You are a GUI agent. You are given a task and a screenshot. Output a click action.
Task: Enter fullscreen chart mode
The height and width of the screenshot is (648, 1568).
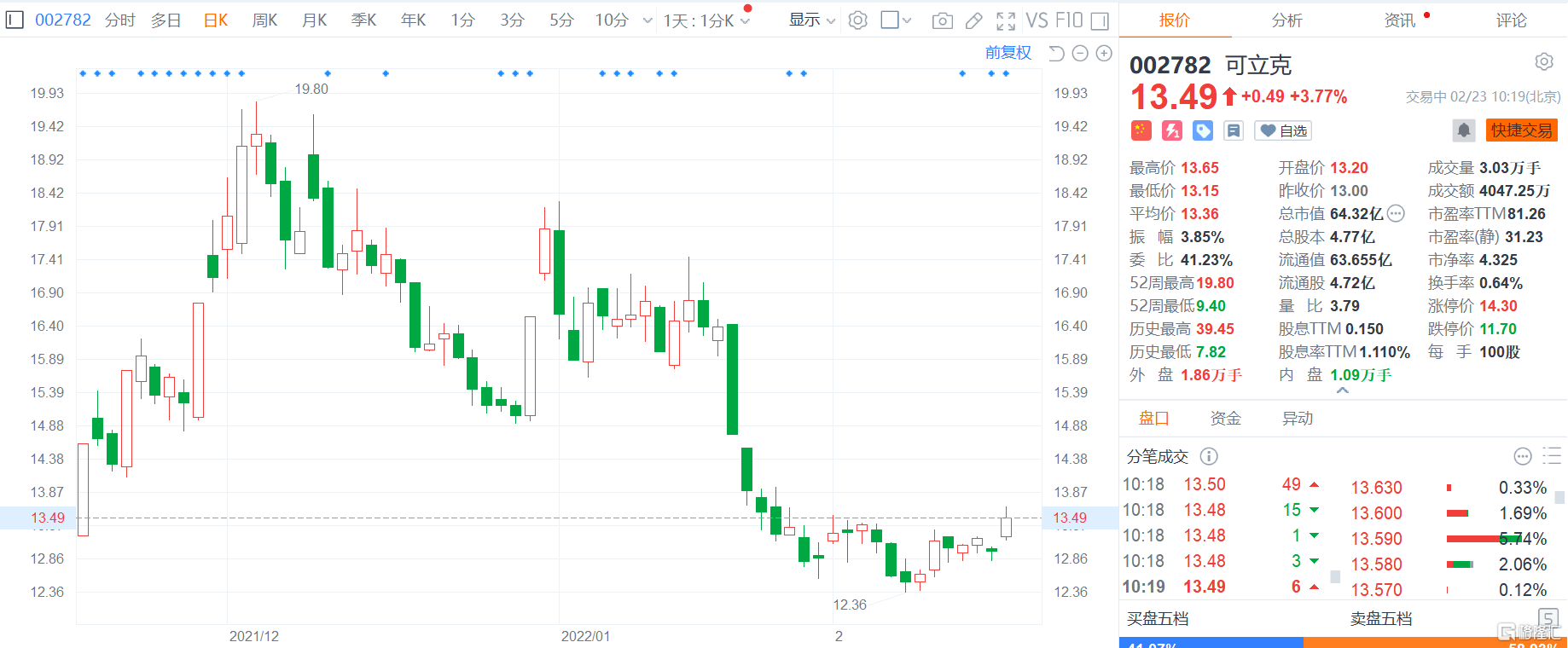click(1006, 20)
